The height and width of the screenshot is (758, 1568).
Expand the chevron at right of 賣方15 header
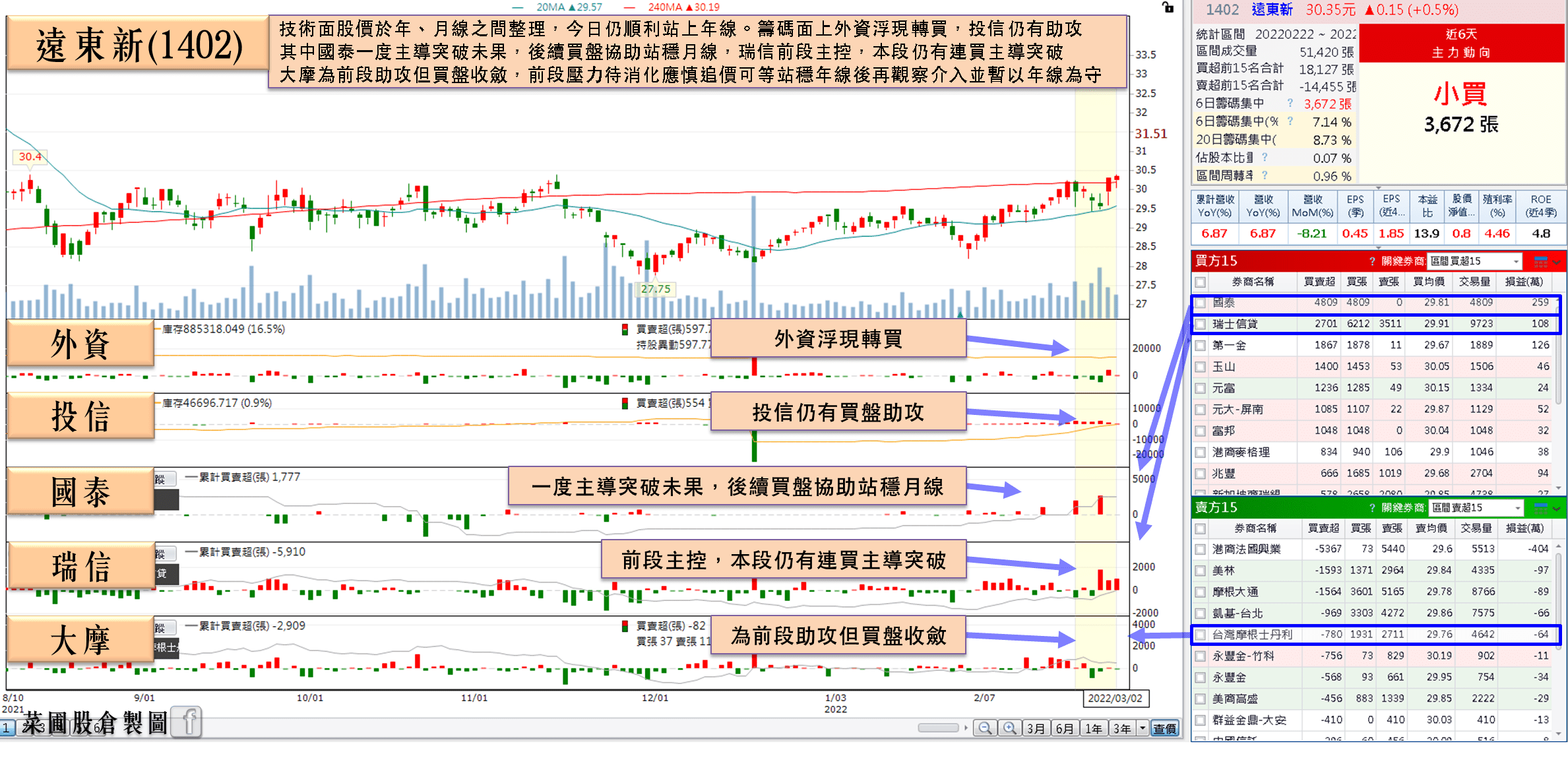pyautogui.click(x=1557, y=509)
